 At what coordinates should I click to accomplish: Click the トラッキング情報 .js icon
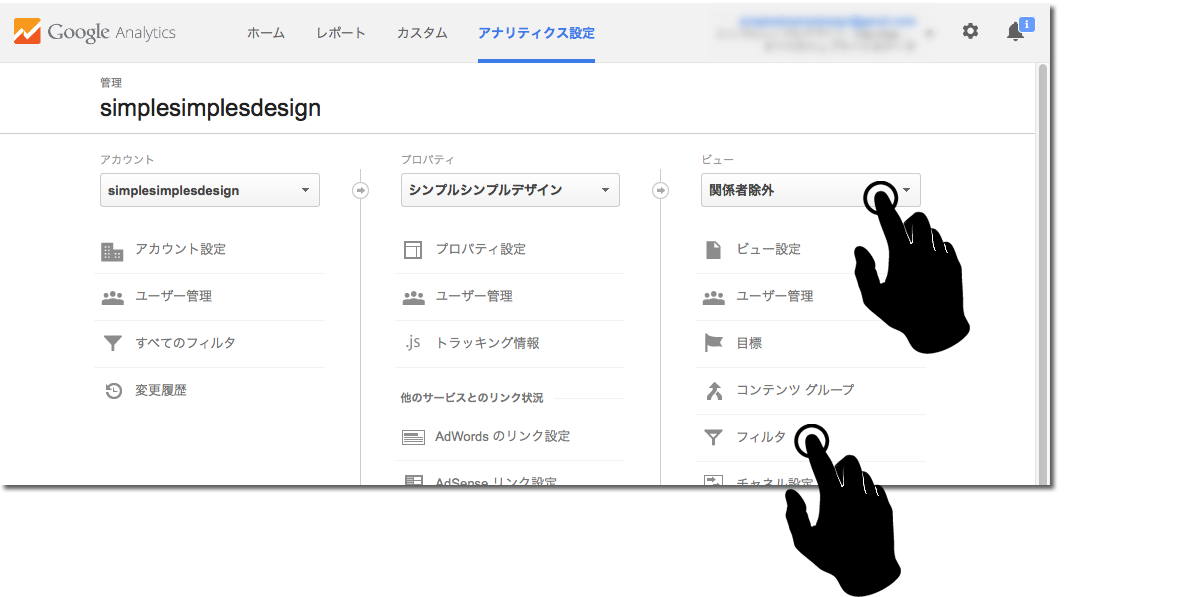click(x=413, y=343)
